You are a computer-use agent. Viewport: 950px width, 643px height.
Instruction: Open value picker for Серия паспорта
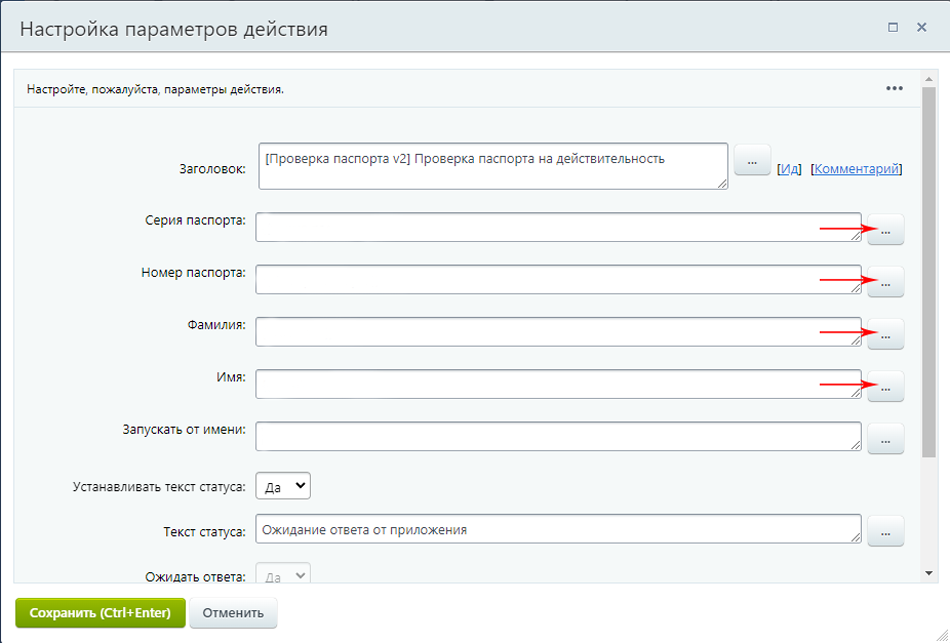(885, 230)
